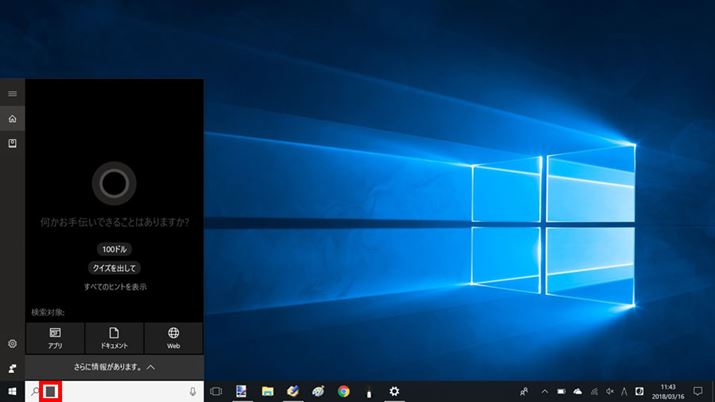Click inside the taskbar search field
The image size is (715, 402).
click(x=120, y=392)
